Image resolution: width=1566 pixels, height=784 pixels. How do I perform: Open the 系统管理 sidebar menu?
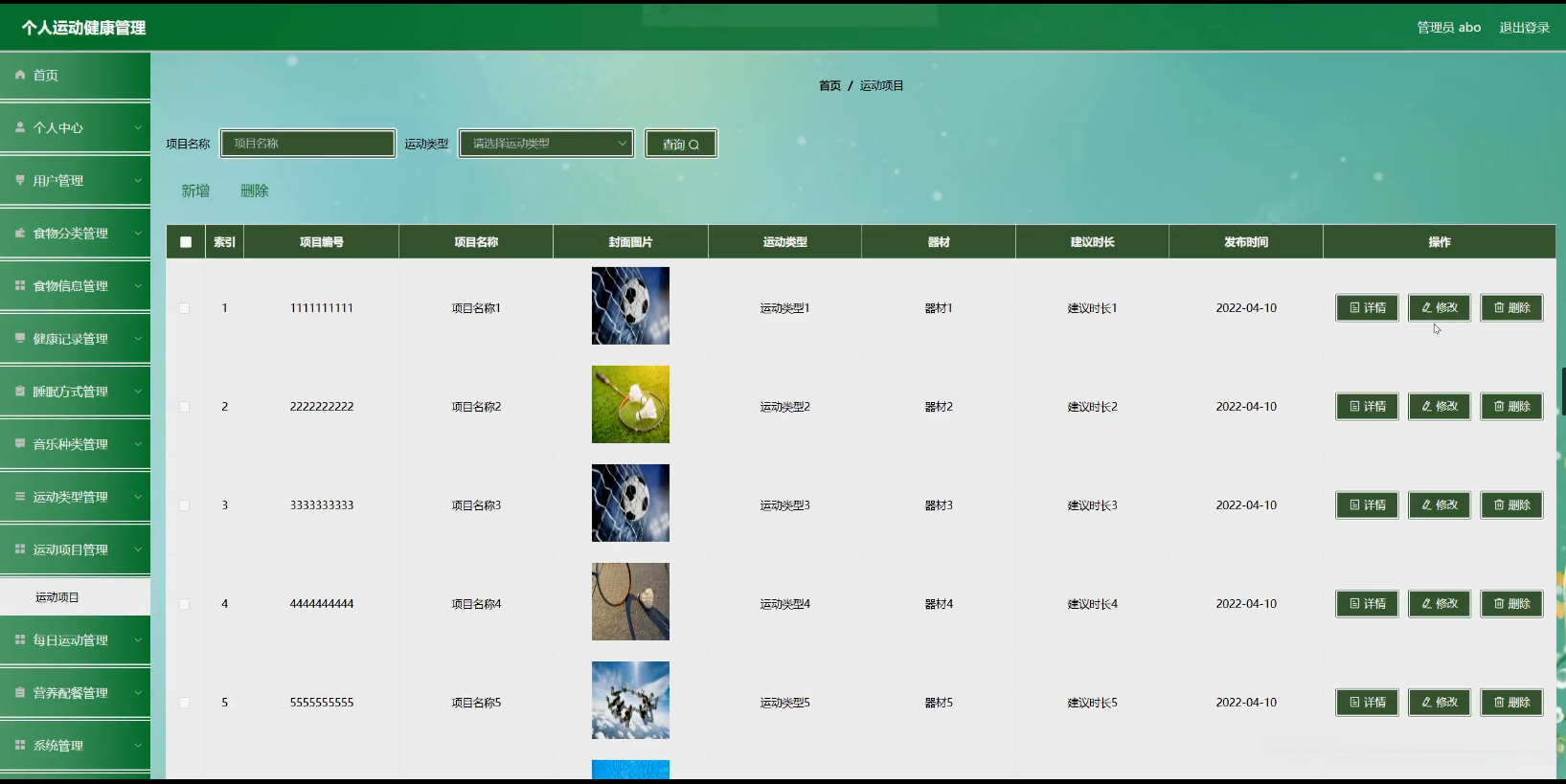[76, 745]
